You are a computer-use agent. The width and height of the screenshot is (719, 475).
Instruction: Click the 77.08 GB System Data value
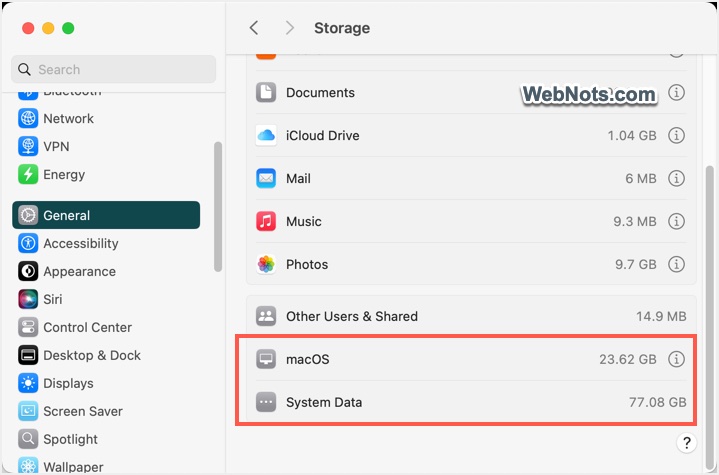(x=658, y=402)
